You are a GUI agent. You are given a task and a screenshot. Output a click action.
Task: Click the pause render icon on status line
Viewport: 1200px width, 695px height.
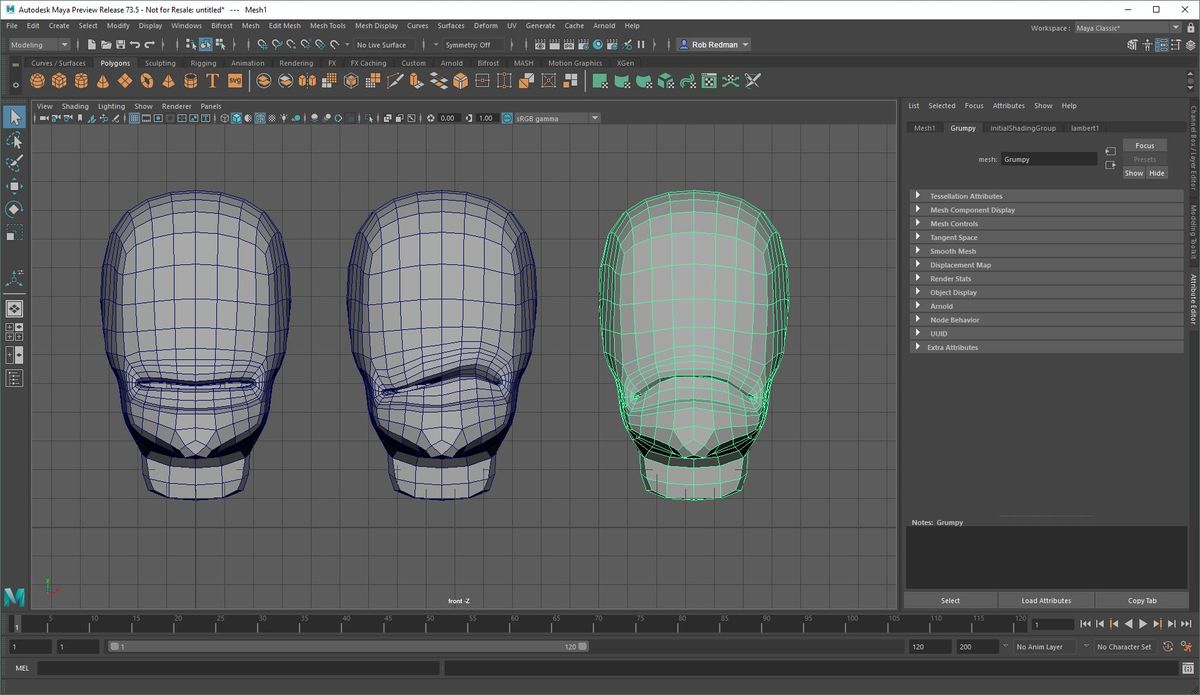point(642,44)
